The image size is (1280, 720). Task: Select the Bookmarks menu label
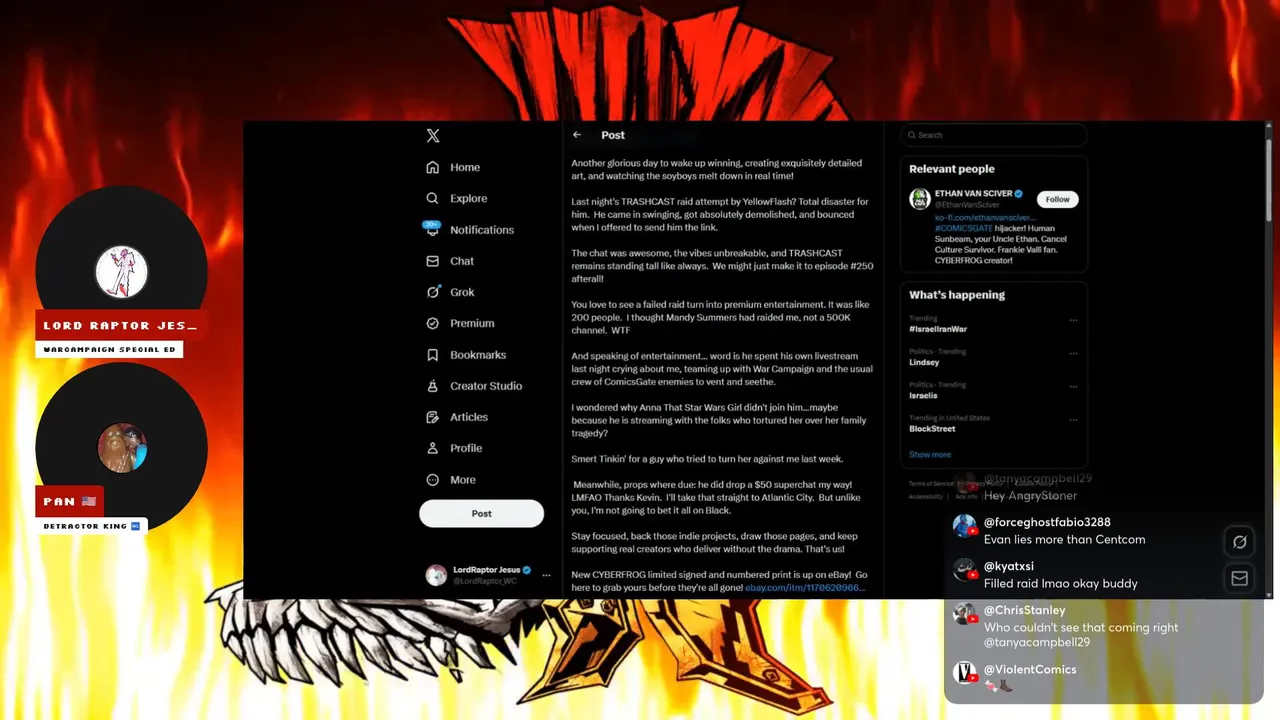point(478,355)
